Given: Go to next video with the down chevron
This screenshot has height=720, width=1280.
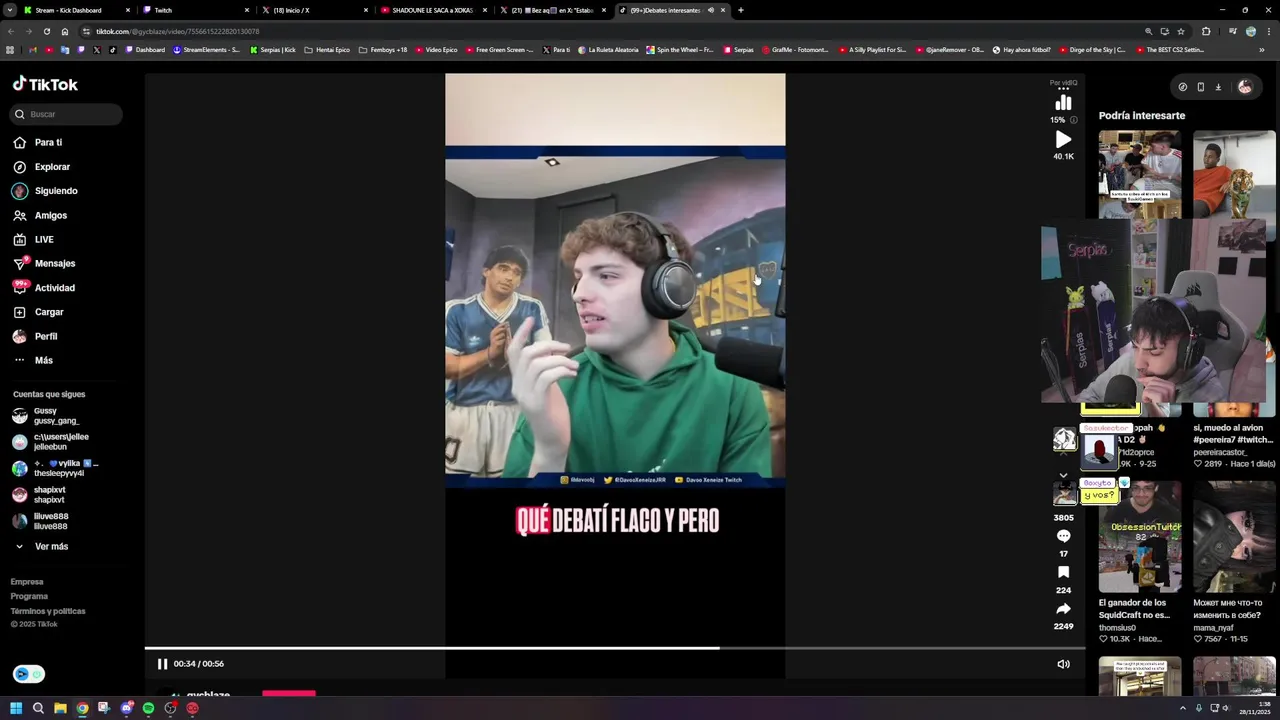Looking at the screenshot, I should pos(1063,476).
